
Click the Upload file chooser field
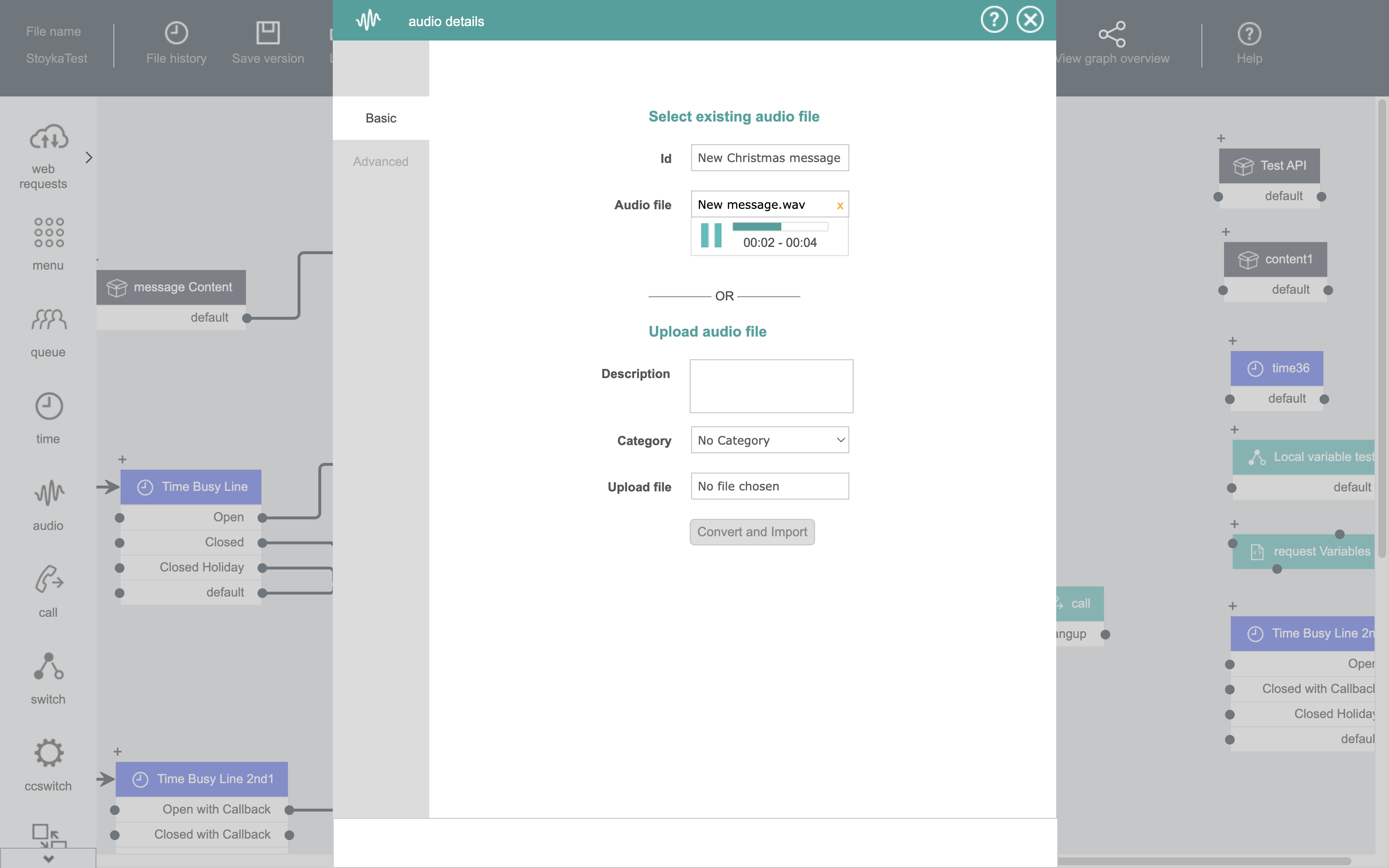pos(769,486)
